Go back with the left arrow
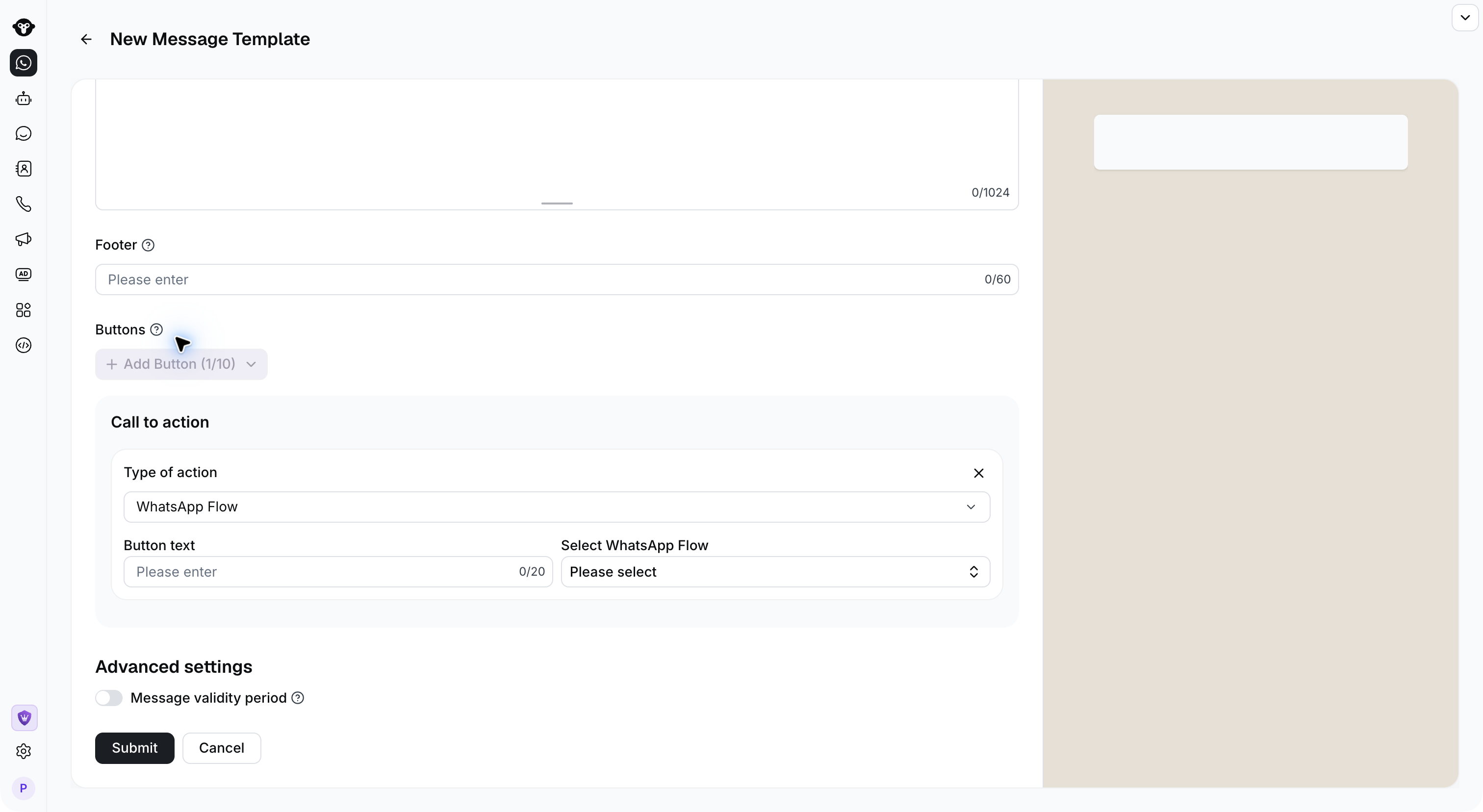Screen dimensions: 1483x812 coord(86,39)
